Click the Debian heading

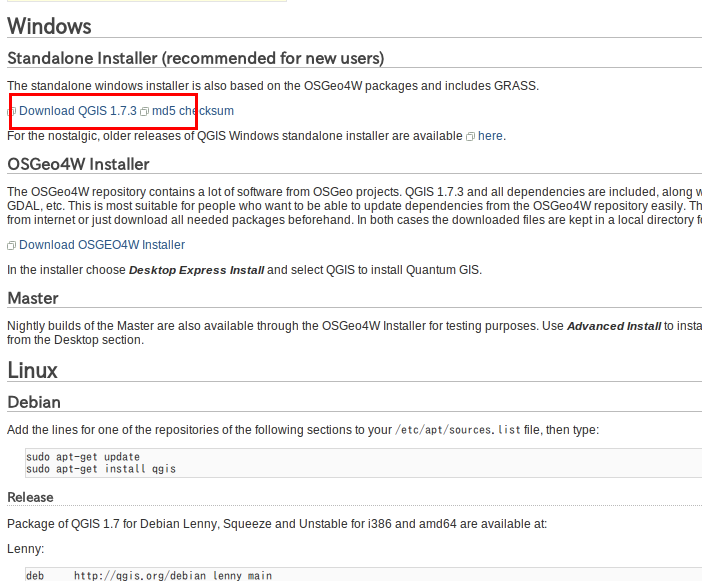click(34, 402)
